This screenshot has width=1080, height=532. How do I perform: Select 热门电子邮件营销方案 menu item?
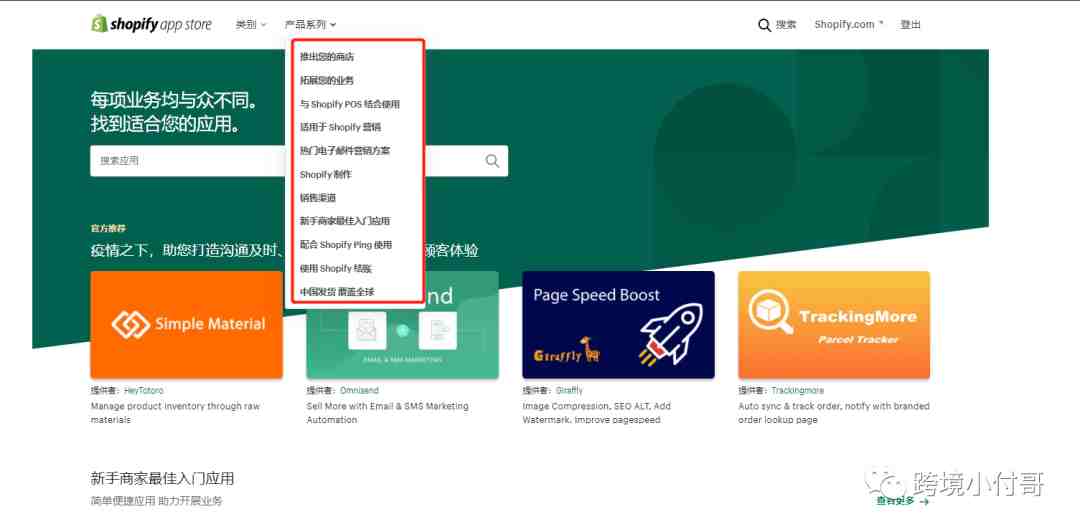point(345,151)
